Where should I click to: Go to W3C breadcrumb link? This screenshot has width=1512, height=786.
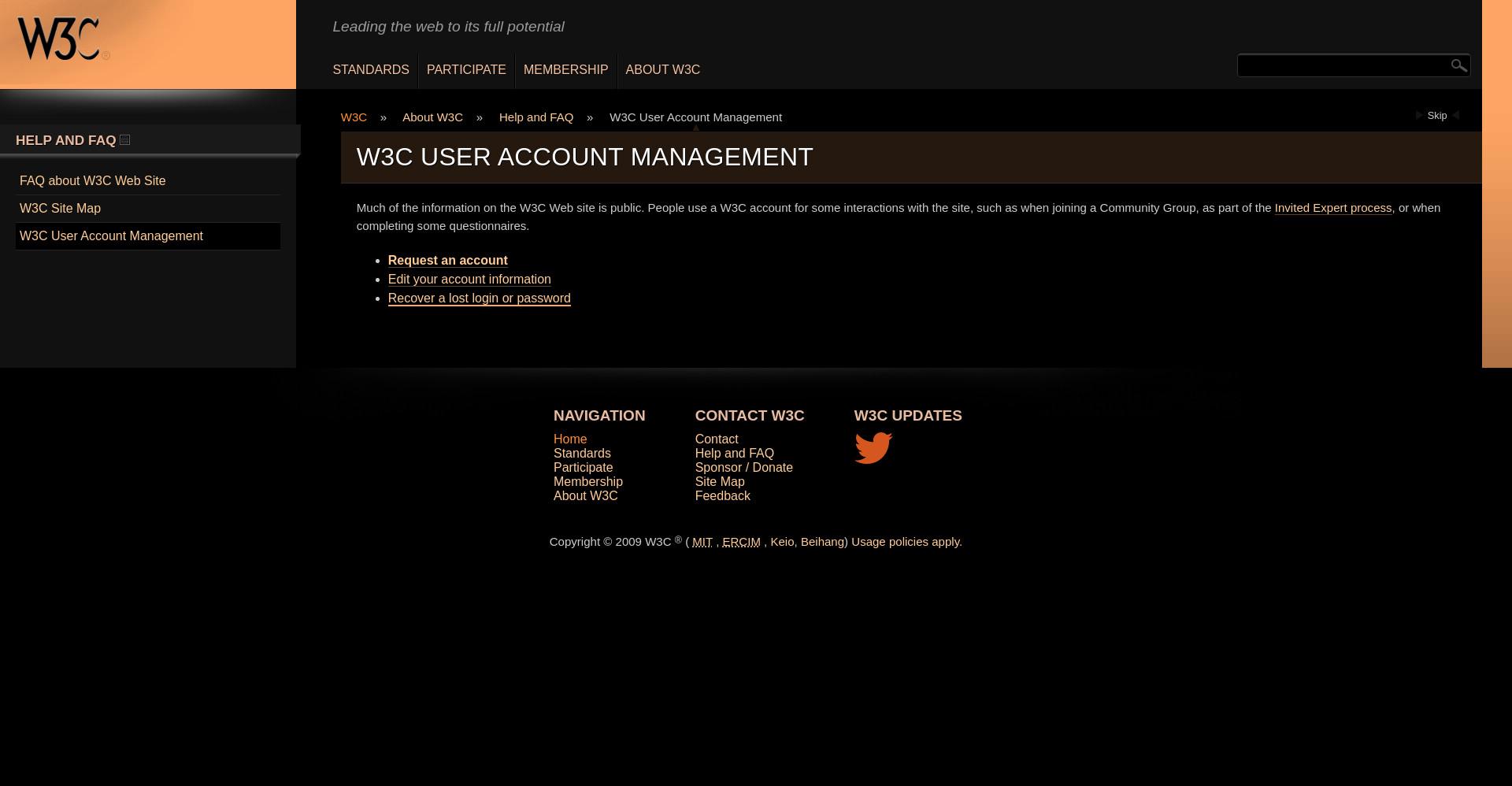pyautogui.click(x=354, y=117)
